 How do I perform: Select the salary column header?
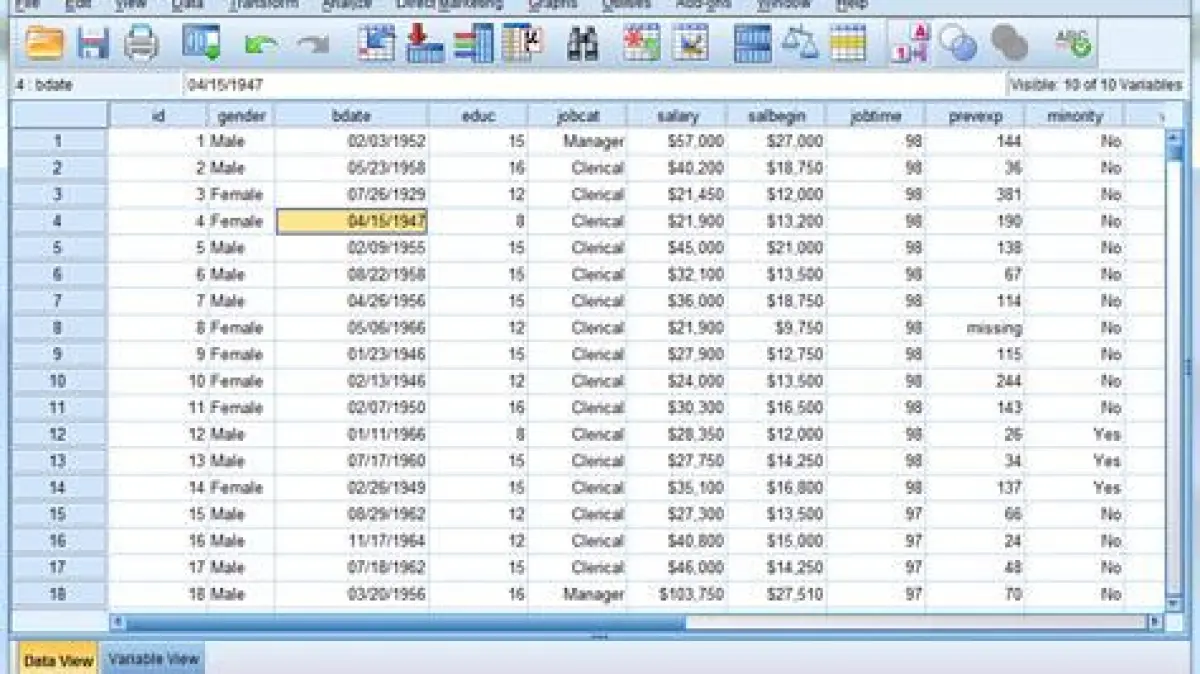coord(677,116)
